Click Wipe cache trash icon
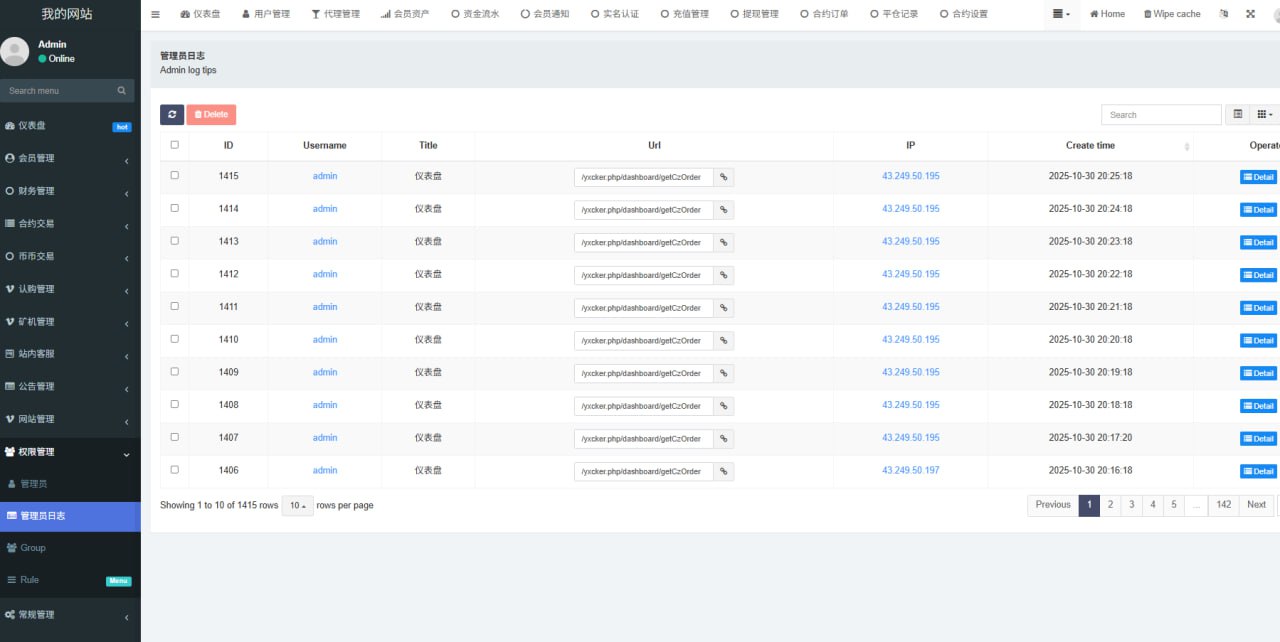 pyautogui.click(x=1148, y=14)
